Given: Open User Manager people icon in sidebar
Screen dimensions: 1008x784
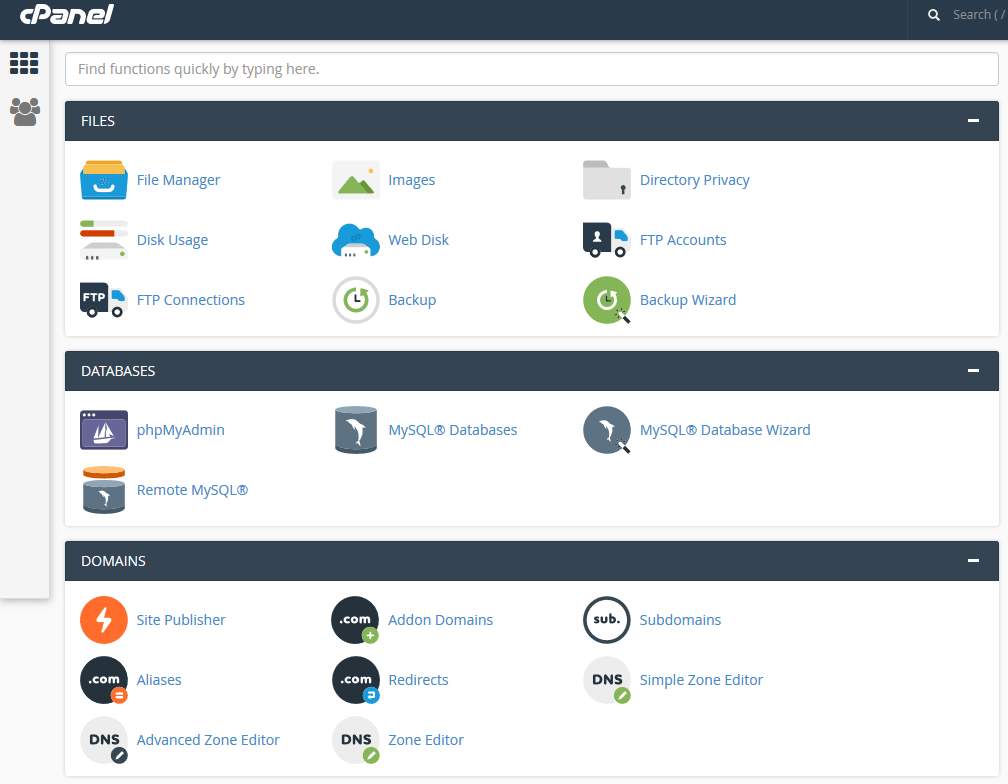Looking at the screenshot, I should [25, 112].
